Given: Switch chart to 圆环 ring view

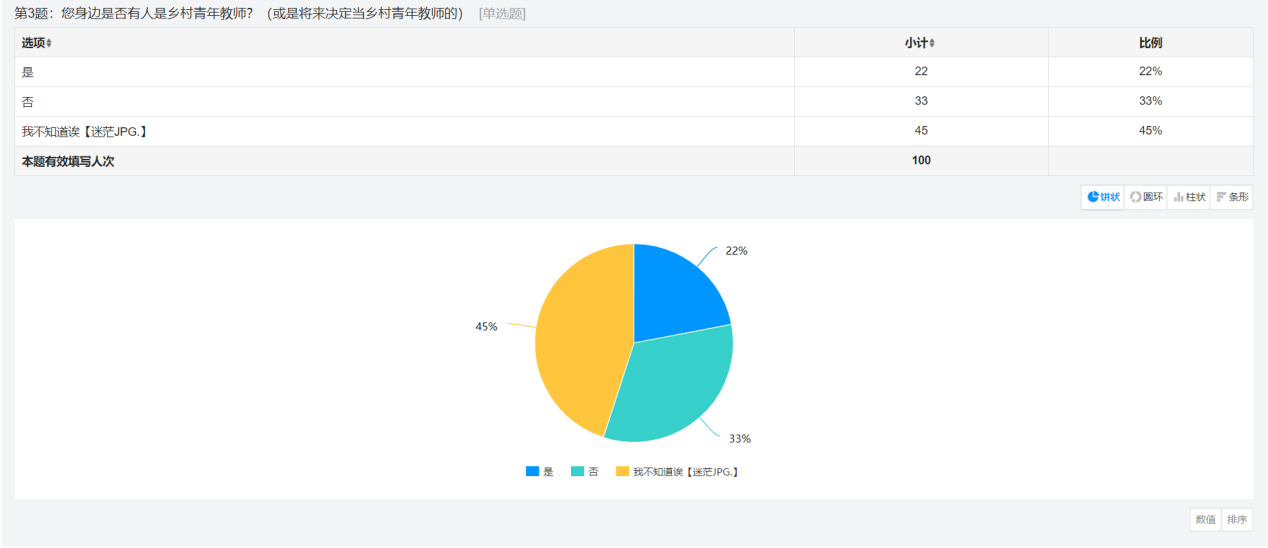Looking at the screenshot, I should click(1146, 197).
